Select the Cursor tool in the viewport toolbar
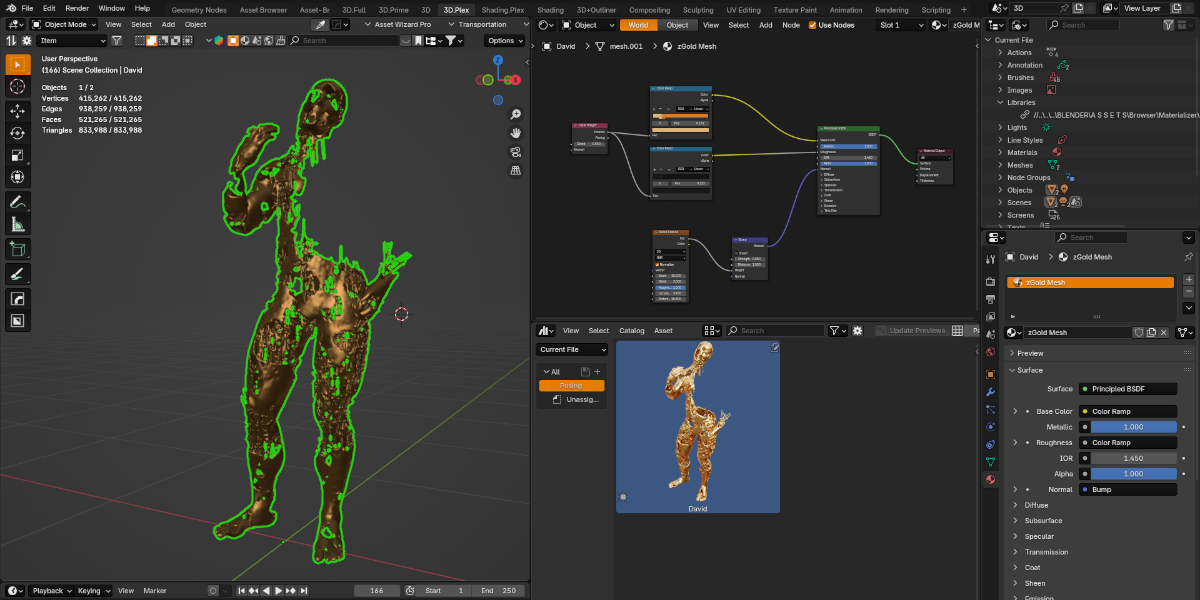 click(x=18, y=87)
